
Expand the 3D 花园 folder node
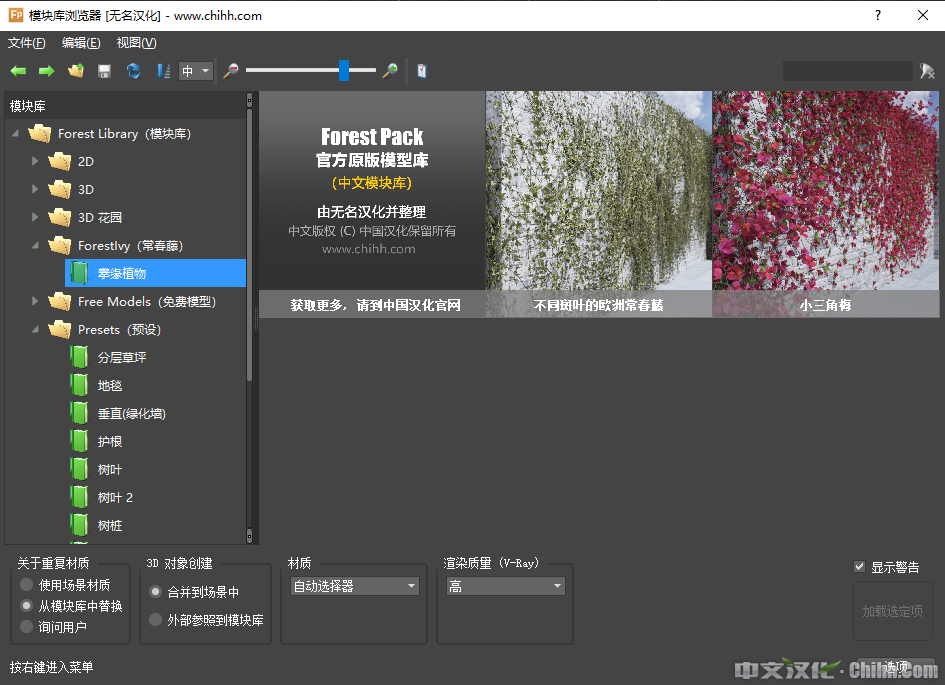pyautogui.click(x=36, y=217)
